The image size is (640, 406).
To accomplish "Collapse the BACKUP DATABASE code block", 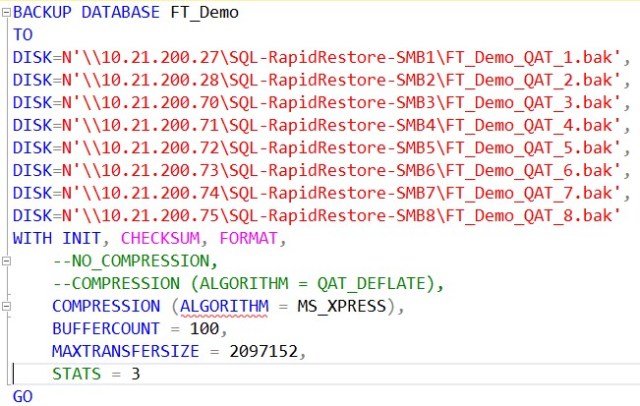I will click(6, 12).
